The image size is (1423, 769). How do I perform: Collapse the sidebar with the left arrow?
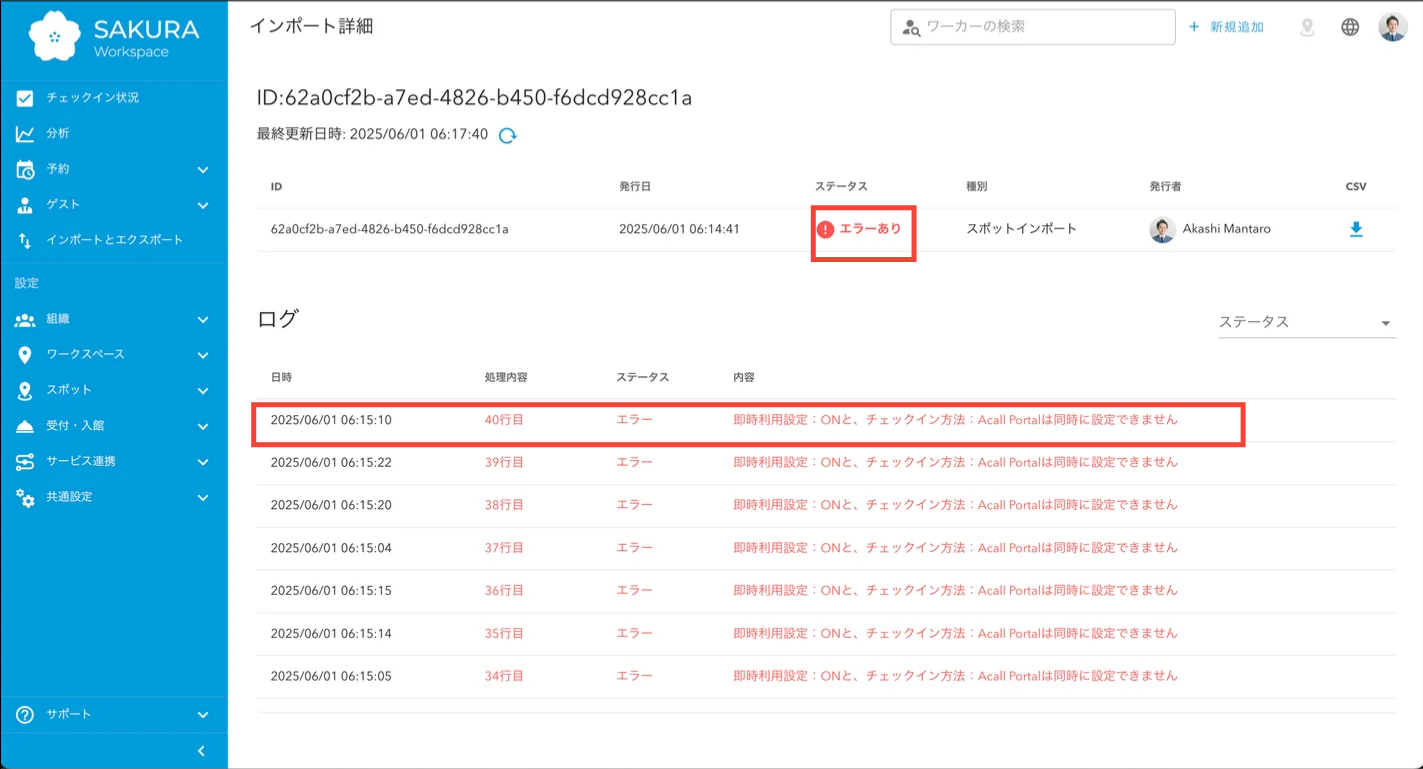pyautogui.click(x=201, y=750)
